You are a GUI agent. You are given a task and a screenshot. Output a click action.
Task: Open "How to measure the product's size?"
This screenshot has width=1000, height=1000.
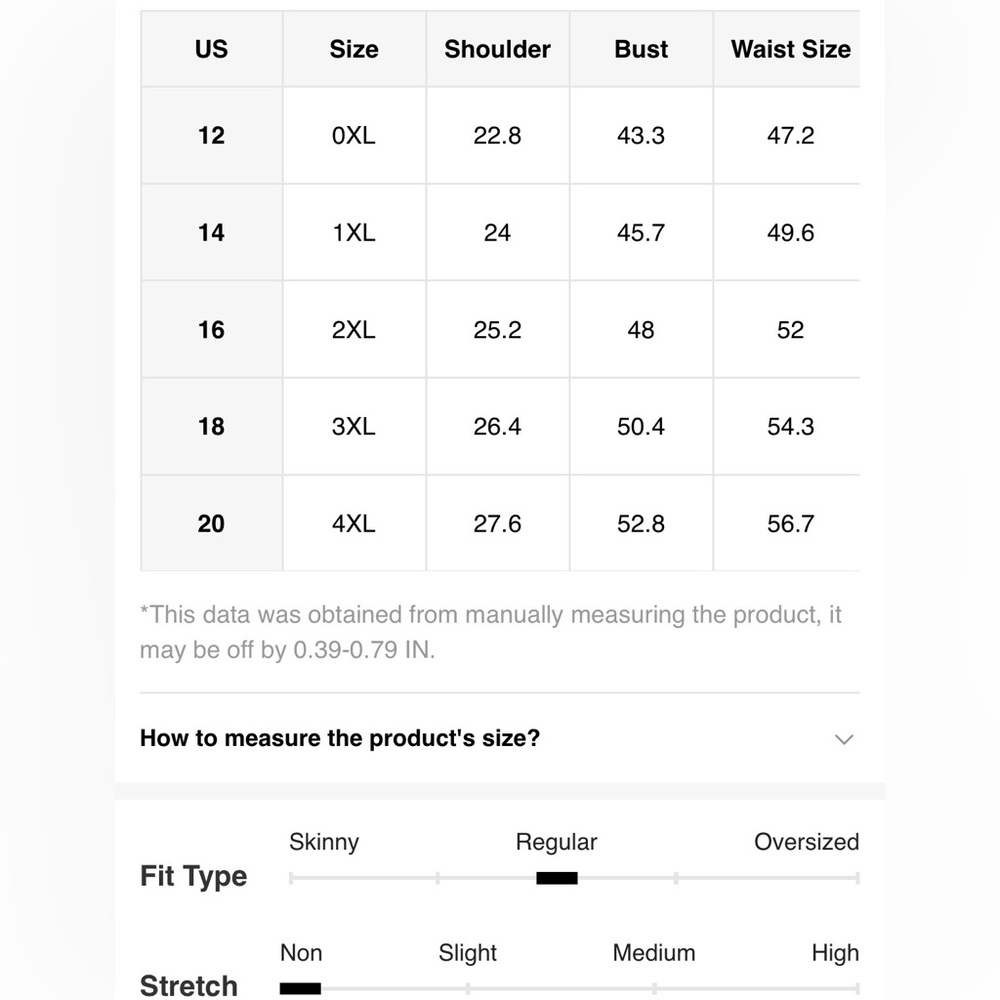339,738
